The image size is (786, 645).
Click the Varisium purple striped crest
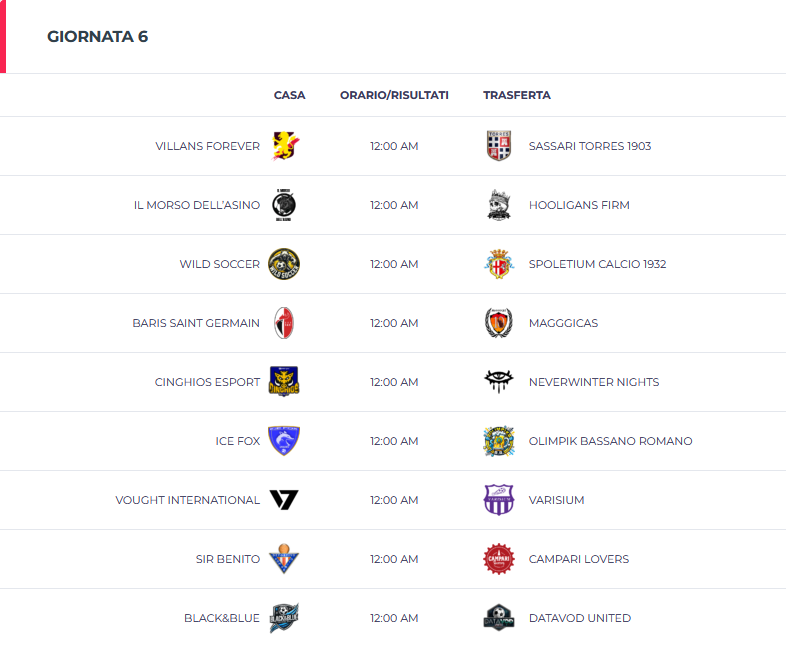coord(499,500)
